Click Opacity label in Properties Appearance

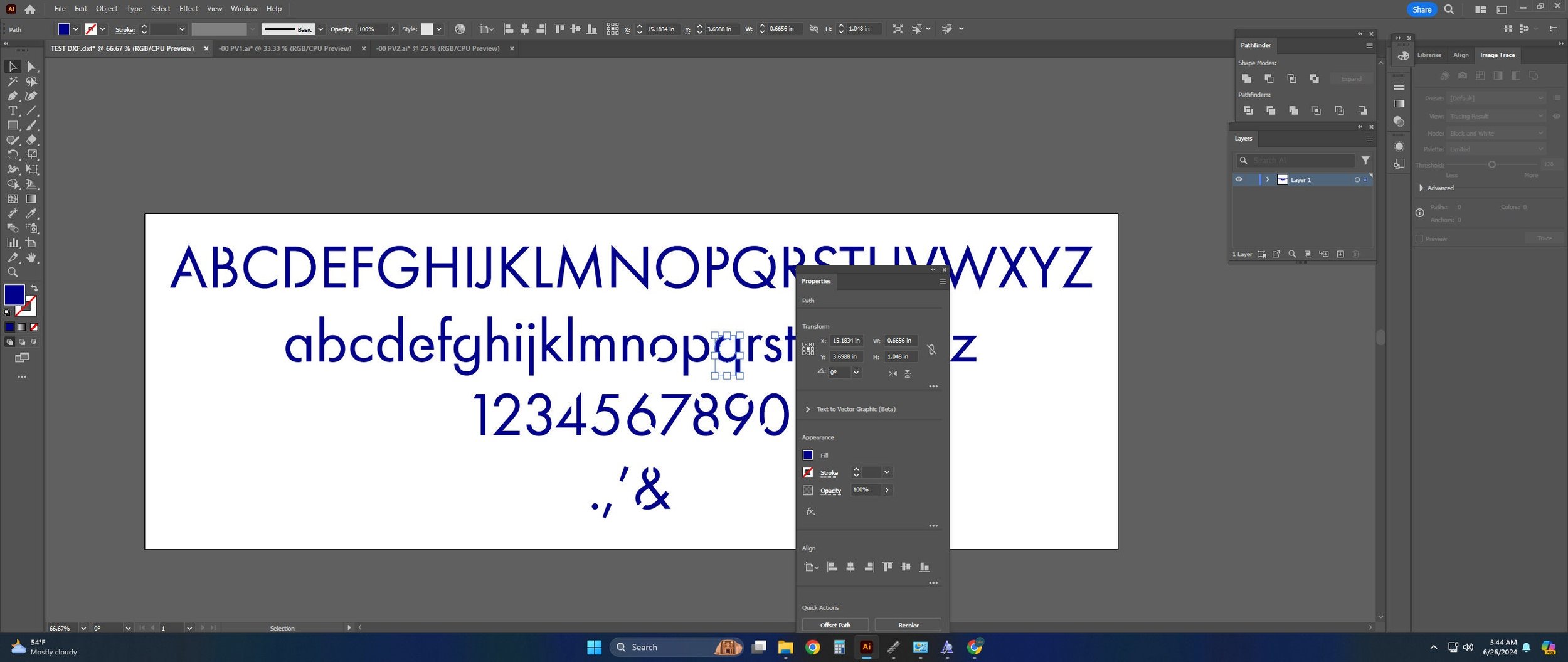[830, 491]
